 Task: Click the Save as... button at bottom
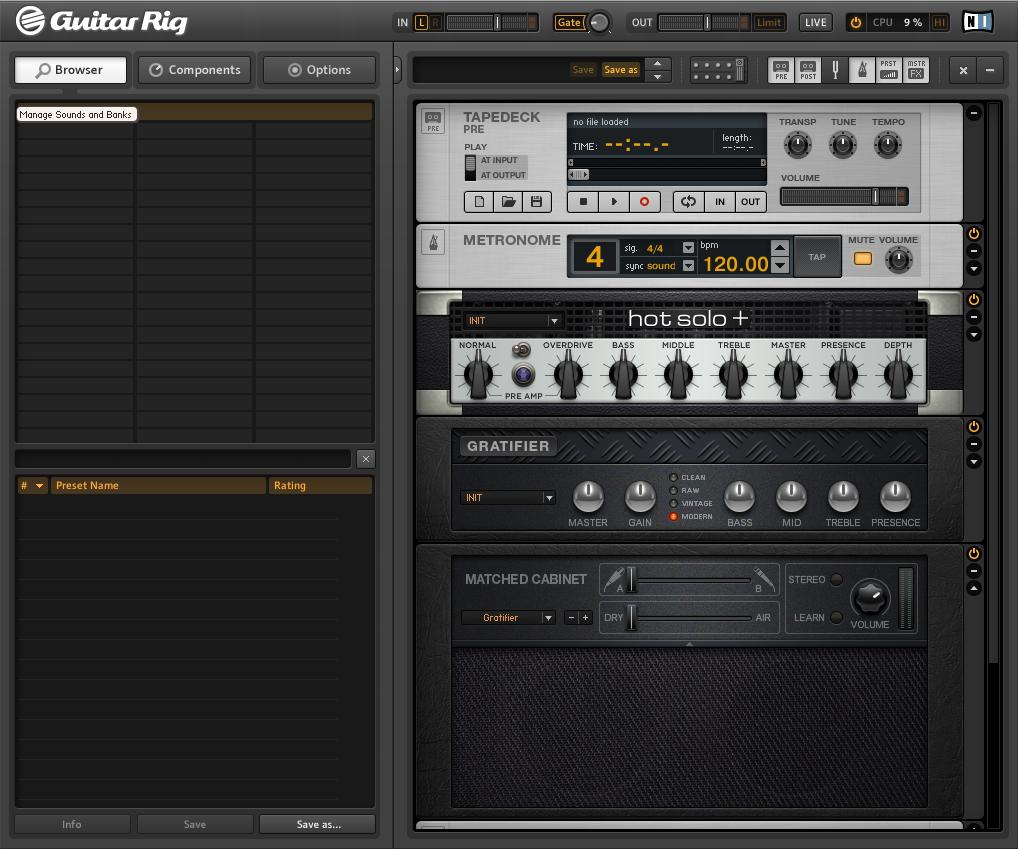(318, 825)
